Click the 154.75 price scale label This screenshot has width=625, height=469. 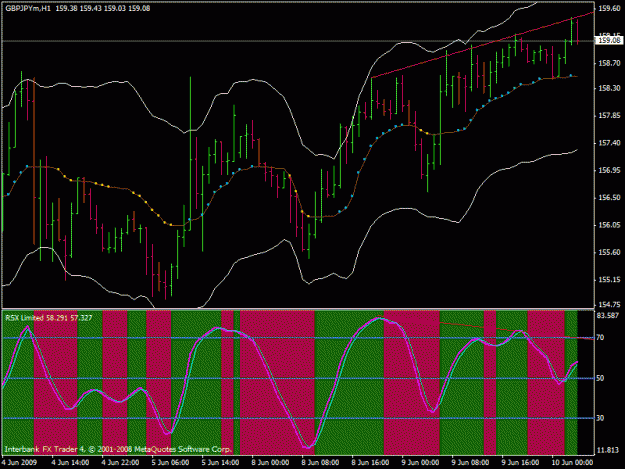pos(609,305)
